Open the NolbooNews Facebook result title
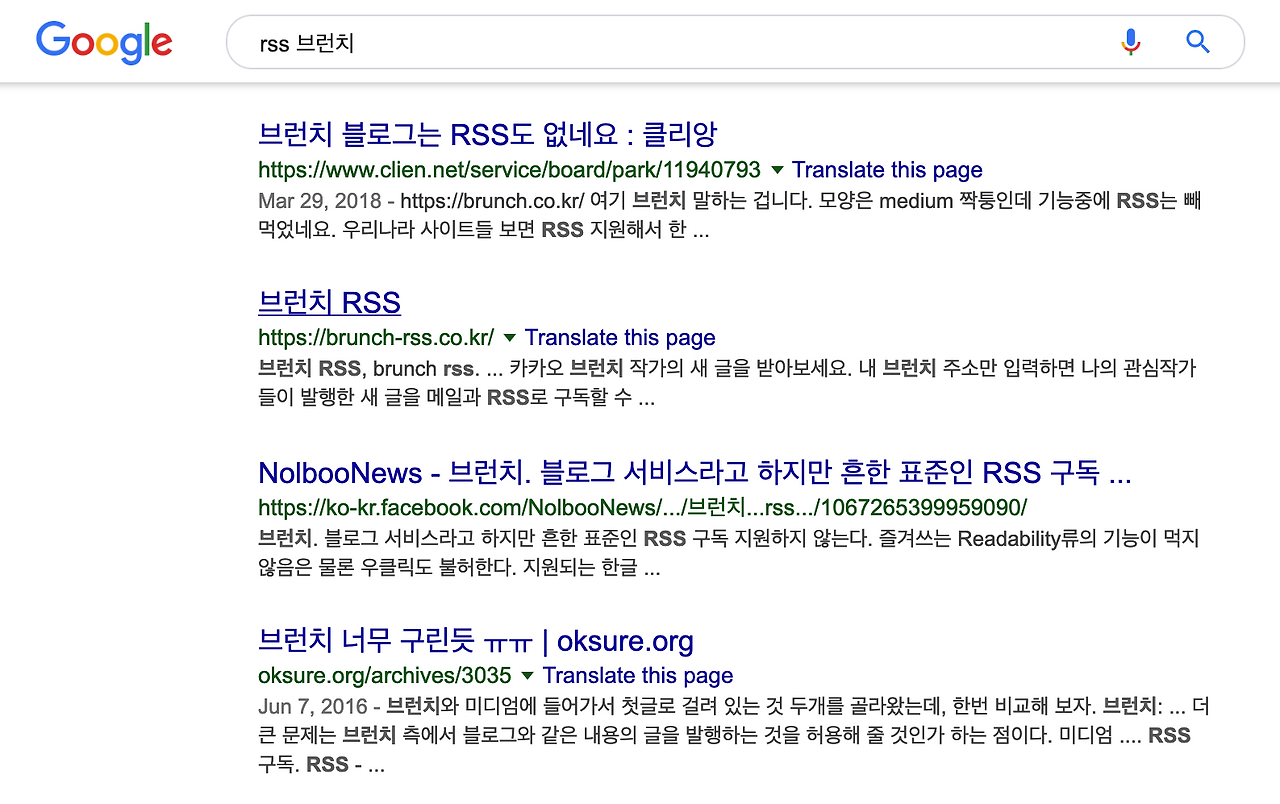The width and height of the screenshot is (1280, 804). [x=695, y=472]
